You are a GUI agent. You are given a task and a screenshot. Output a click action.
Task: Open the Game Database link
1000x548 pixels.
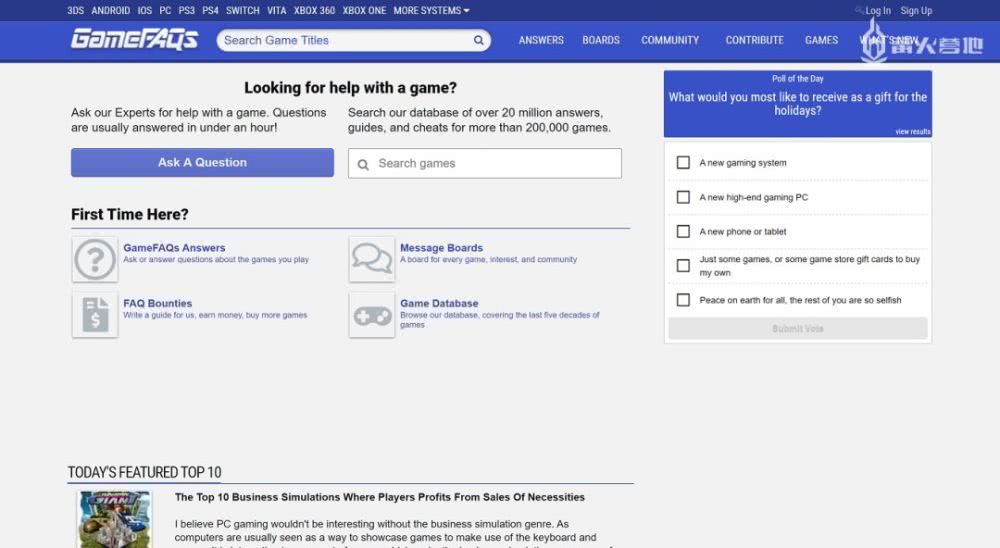click(x=439, y=303)
